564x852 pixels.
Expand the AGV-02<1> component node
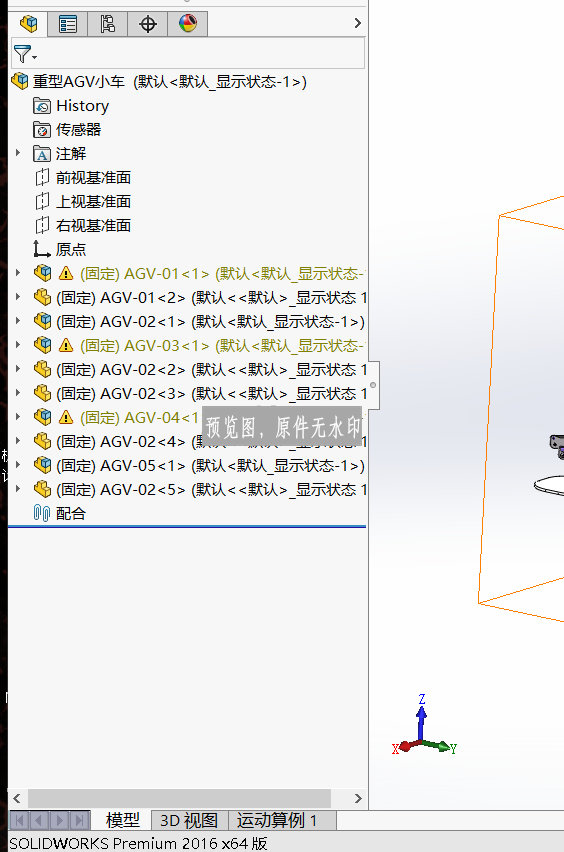tap(18, 321)
